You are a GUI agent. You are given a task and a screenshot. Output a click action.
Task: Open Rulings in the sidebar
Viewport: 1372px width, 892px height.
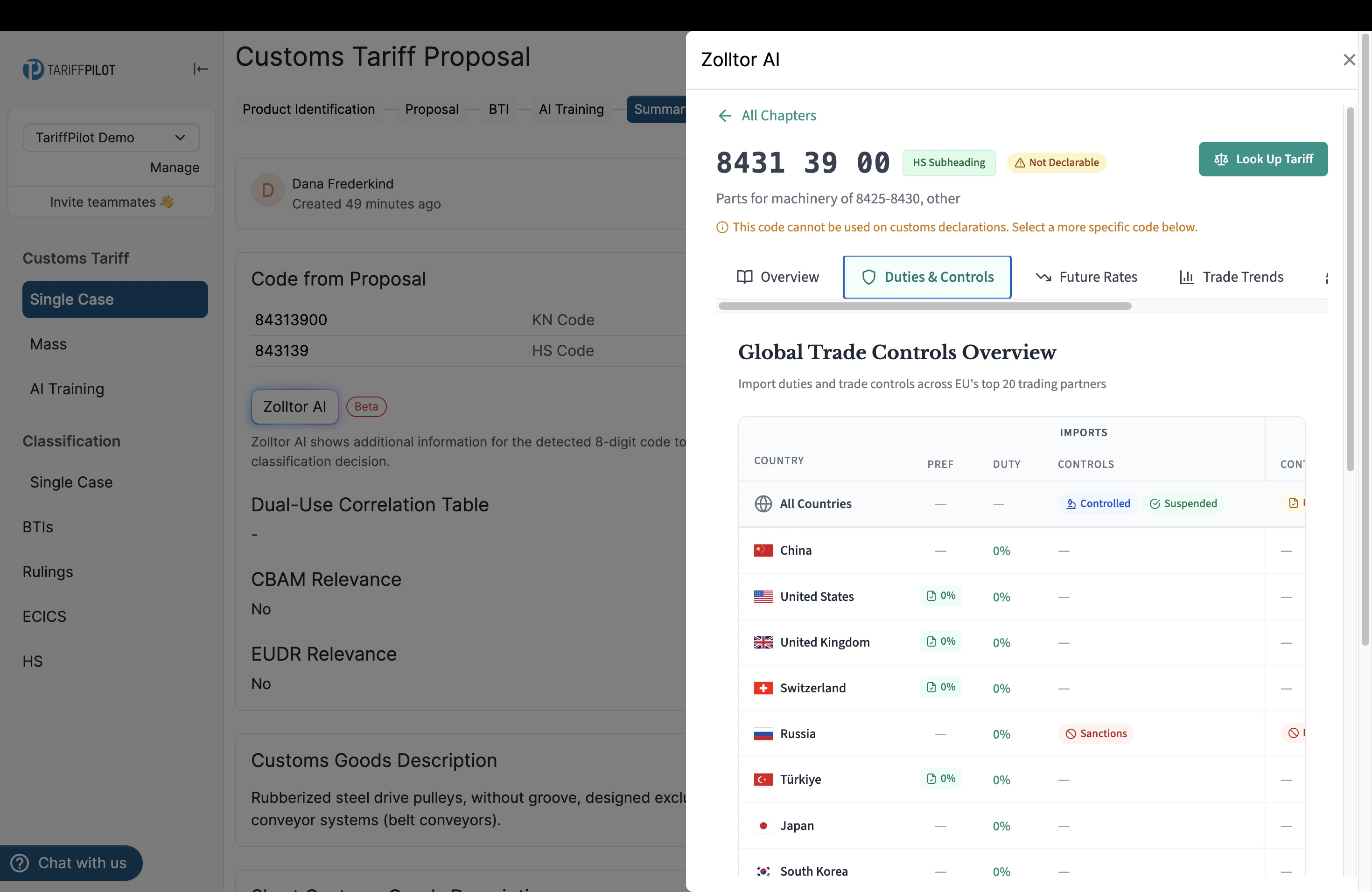click(48, 571)
